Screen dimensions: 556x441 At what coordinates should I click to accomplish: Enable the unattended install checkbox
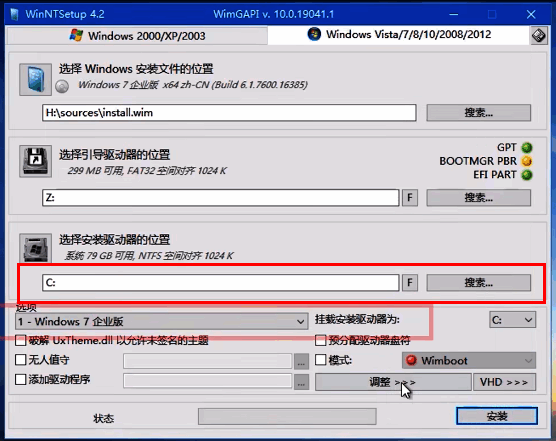(x=21, y=360)
